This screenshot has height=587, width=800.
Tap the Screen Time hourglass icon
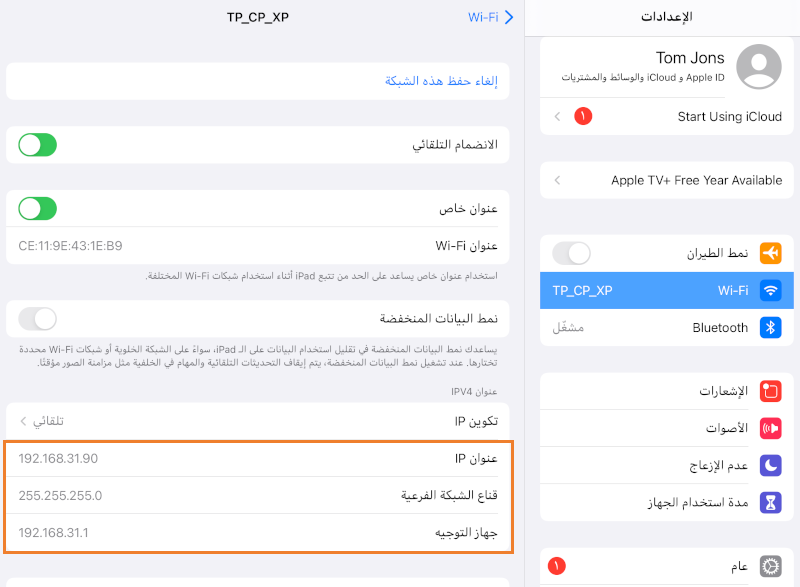[x=770, y=502]
